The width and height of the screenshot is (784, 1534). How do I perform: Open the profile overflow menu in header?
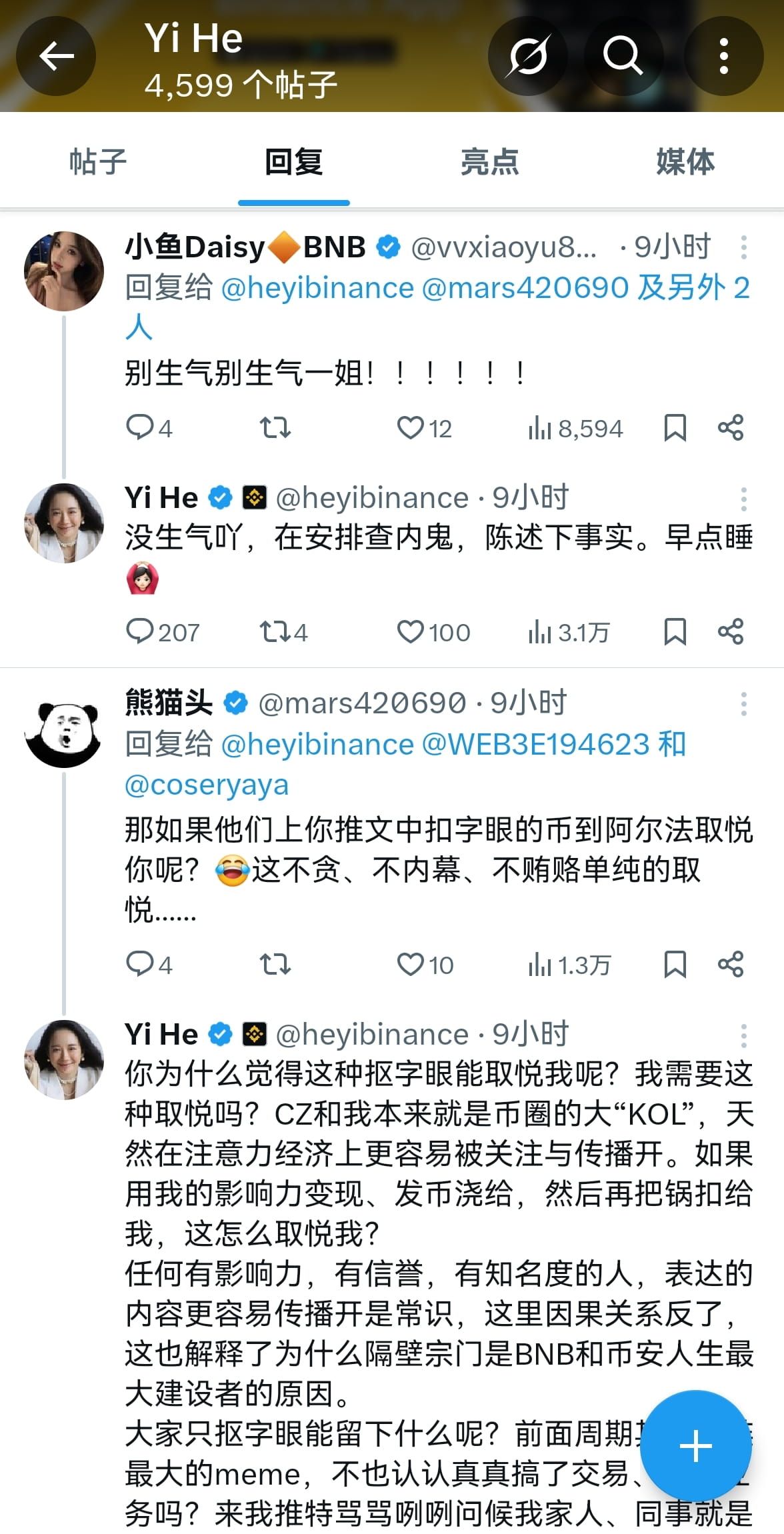pos(723,56)
